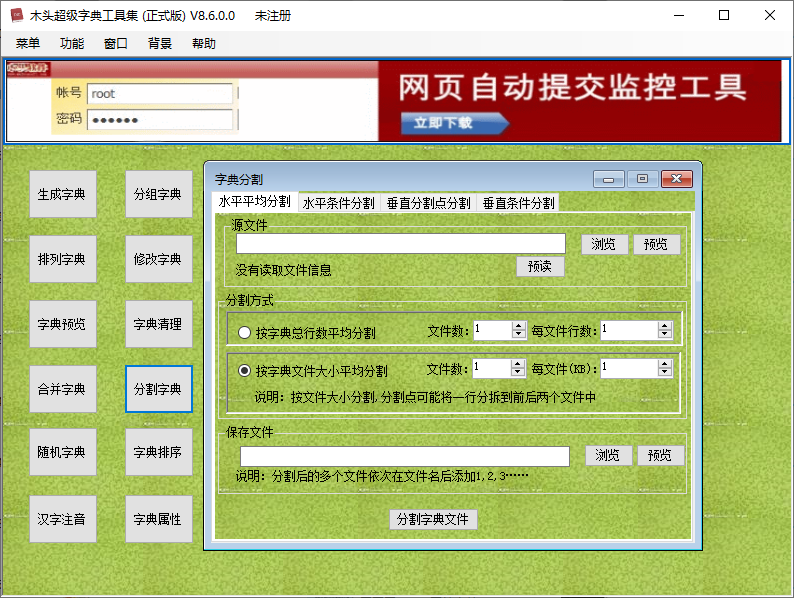Increase 每文件(KB) spinner value

pos(665,364)
